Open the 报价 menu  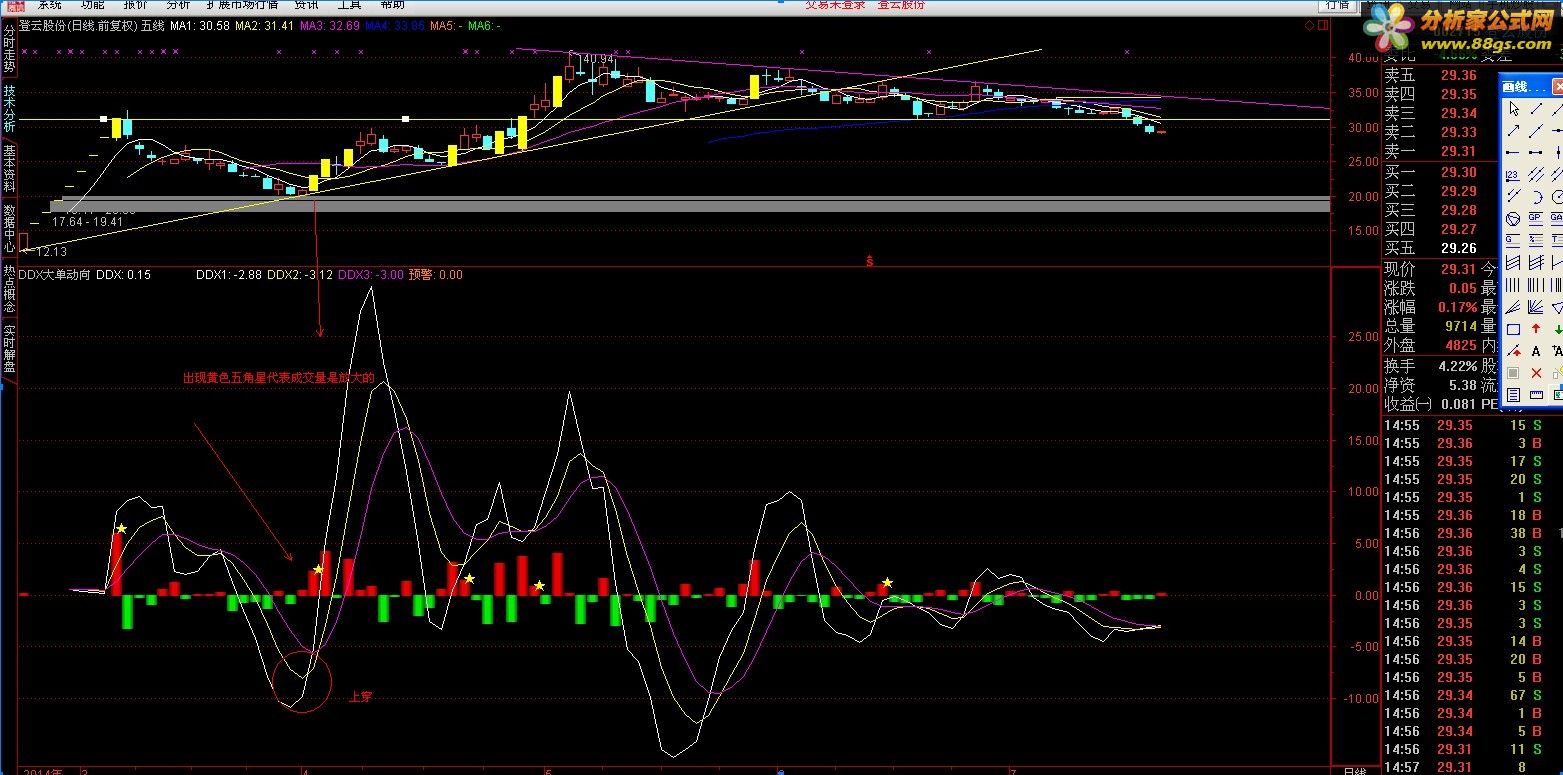(135, 5)
